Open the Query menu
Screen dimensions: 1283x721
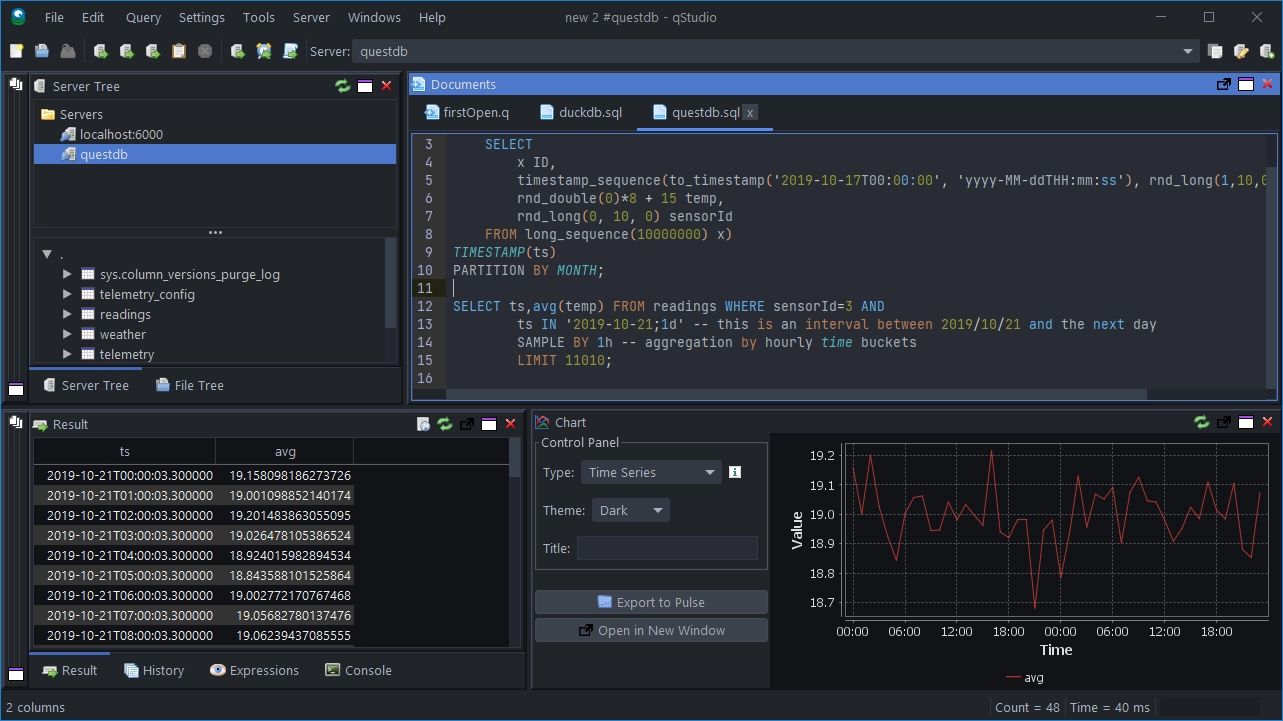click(142, 17)
